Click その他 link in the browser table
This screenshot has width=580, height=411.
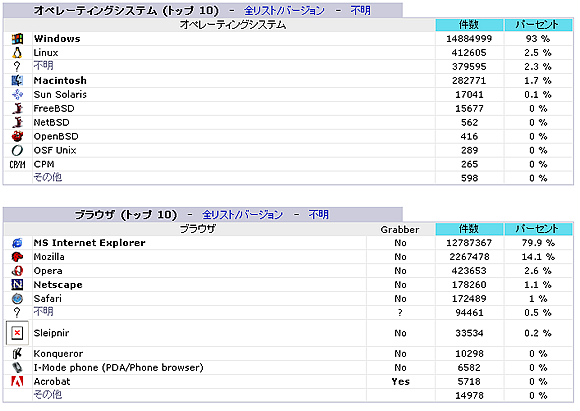(48, 395)
